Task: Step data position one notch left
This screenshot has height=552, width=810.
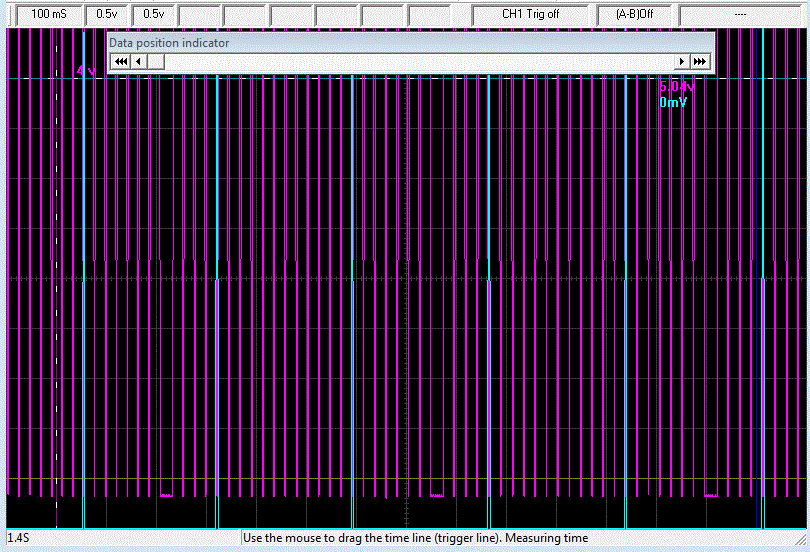Action: 139,62
